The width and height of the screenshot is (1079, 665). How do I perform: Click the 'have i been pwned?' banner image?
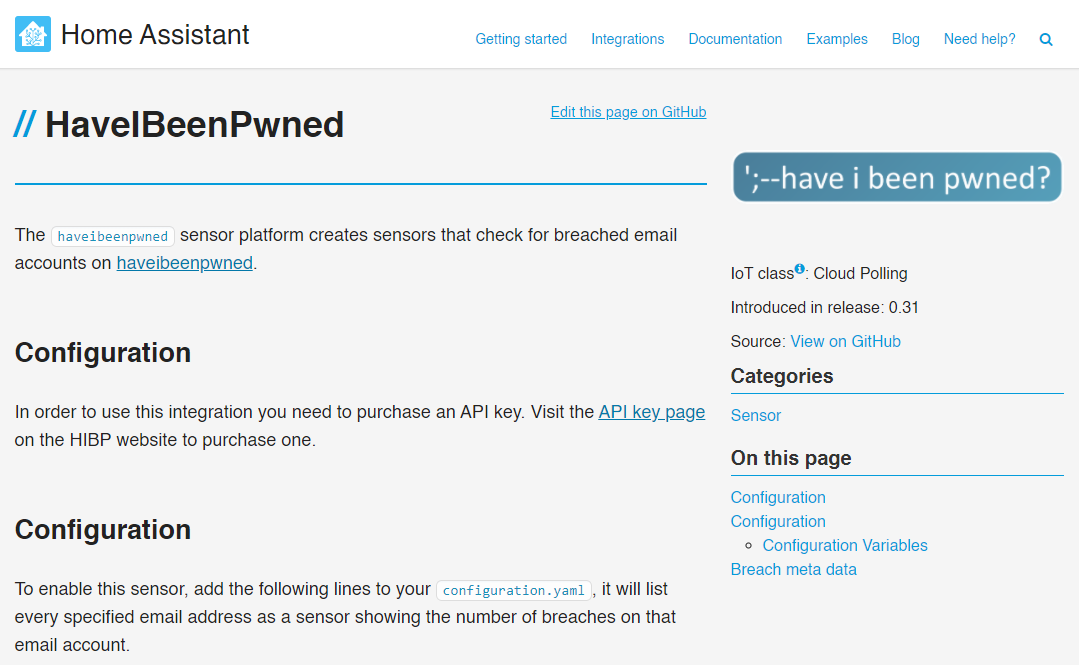click(x=897, y=177)
